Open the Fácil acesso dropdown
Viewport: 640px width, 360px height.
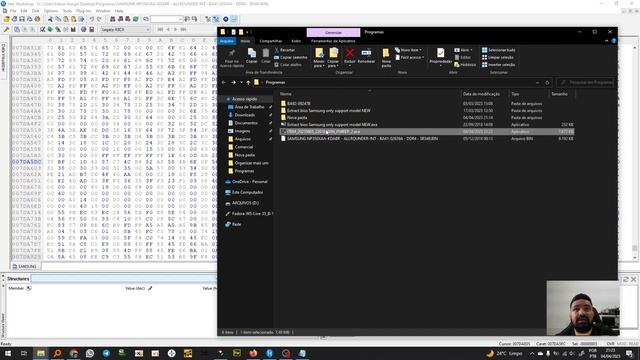point(410,58)
